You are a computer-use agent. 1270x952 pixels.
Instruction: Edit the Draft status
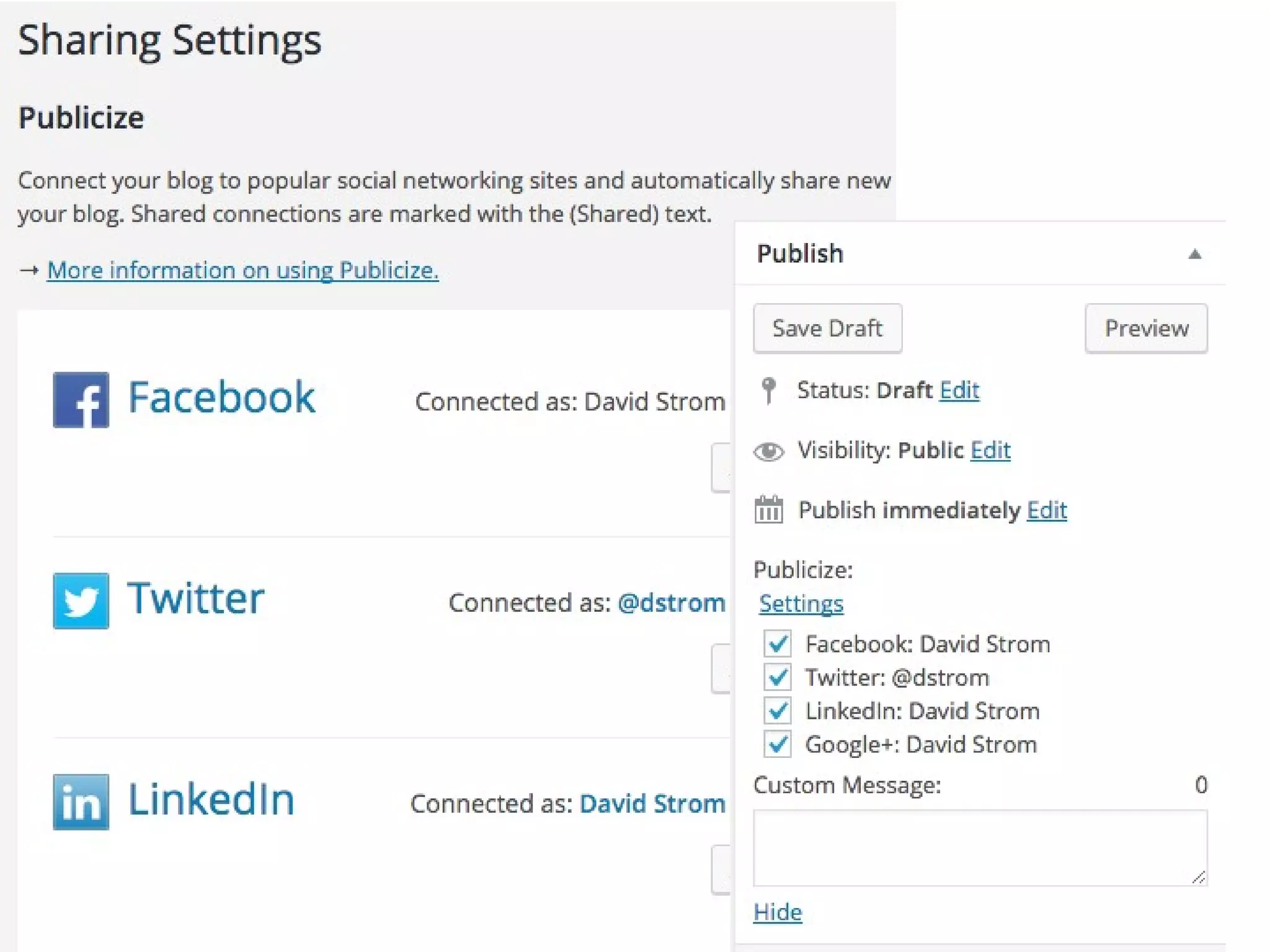[x=959, y=390]
